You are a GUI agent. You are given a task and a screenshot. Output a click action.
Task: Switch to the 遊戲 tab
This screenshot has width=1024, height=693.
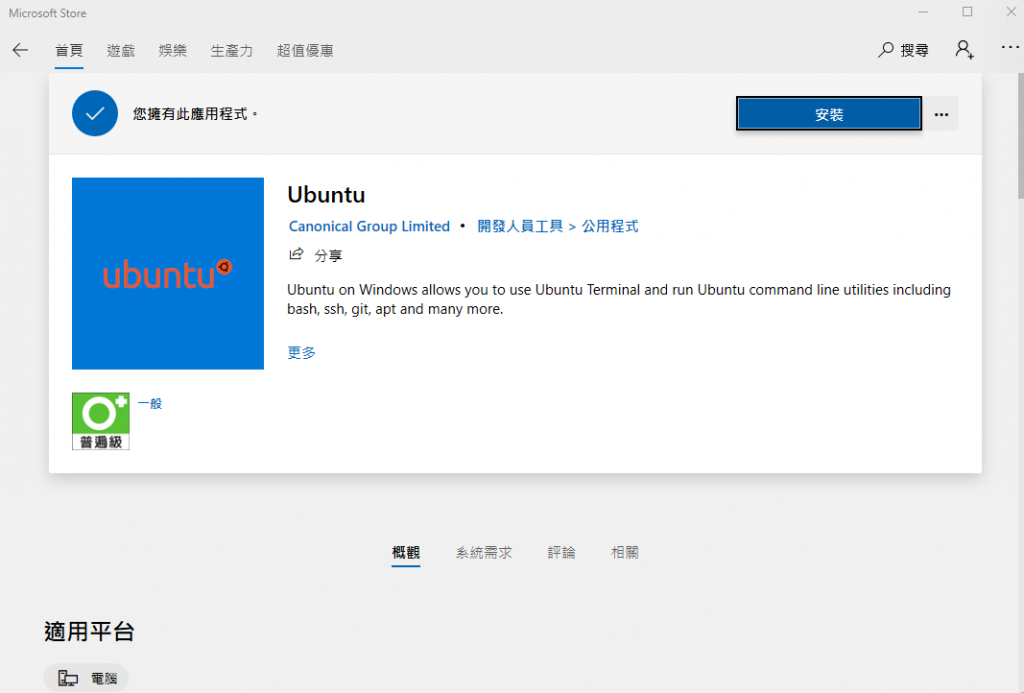pyautogui.click(x=121, y=50)
